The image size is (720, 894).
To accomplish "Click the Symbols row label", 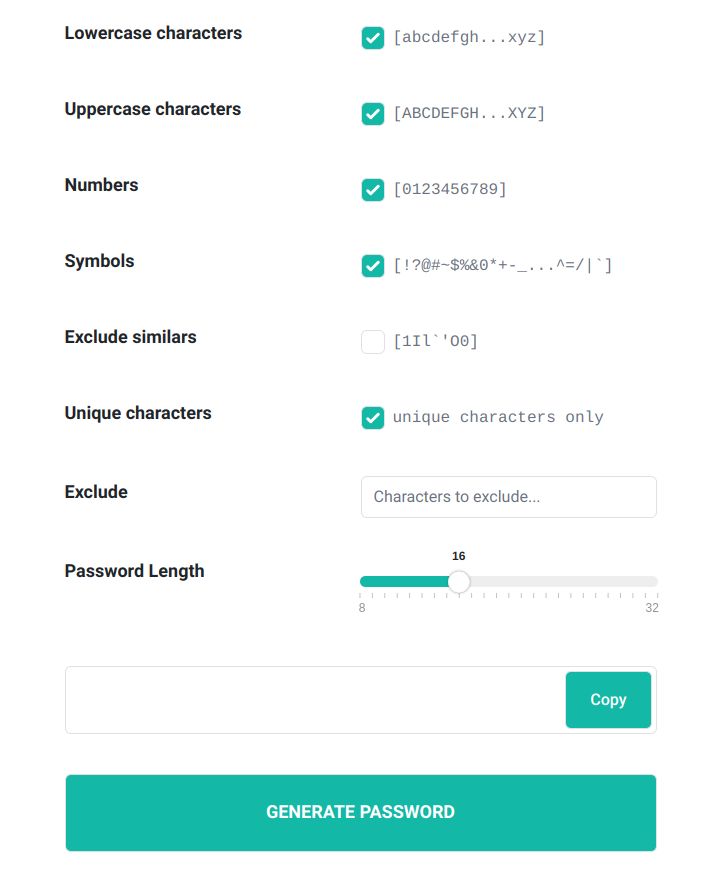I will [99, 261].
